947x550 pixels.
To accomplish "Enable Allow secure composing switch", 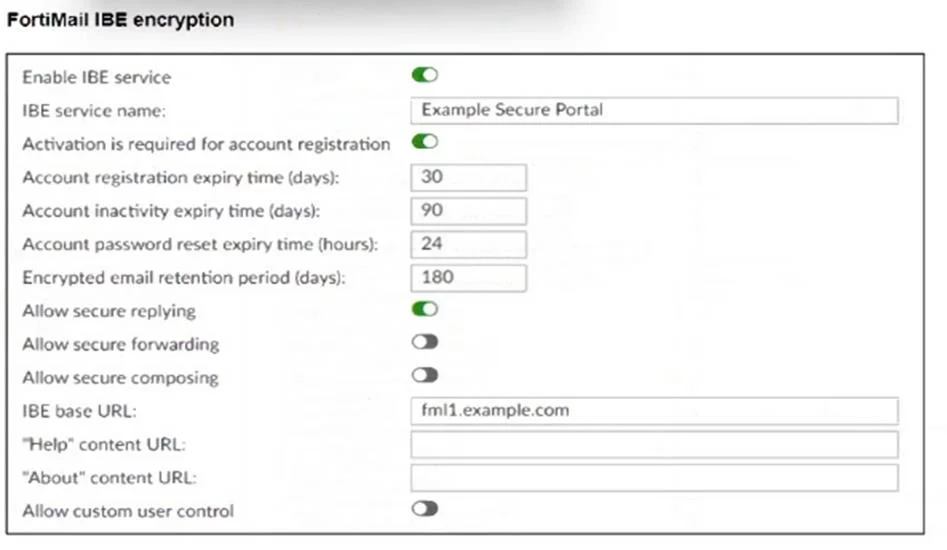I will [425, 376].
